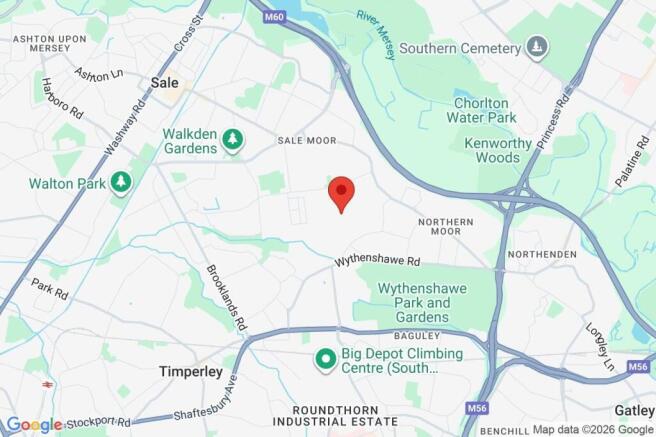Select the Northern Moor area label

pyautogui.click(x=446, y=227)
